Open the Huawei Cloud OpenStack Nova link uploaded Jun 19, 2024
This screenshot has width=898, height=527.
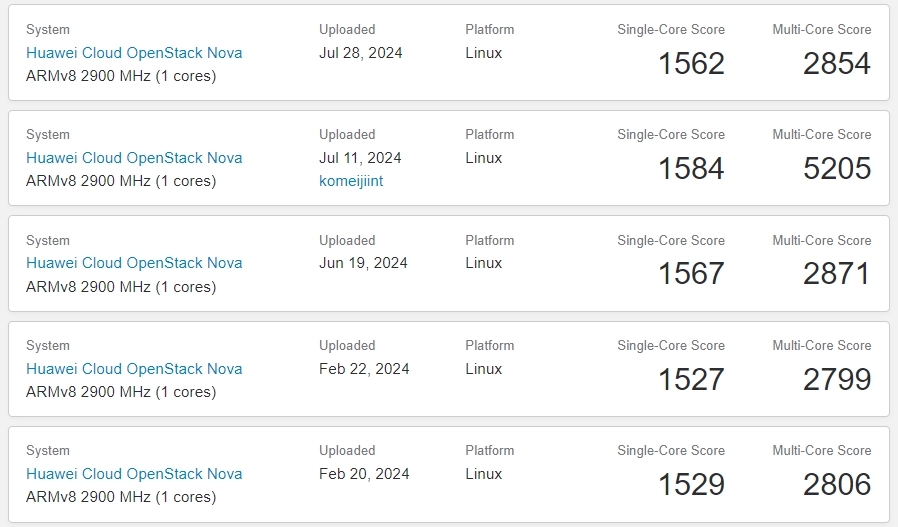point(134,263)
